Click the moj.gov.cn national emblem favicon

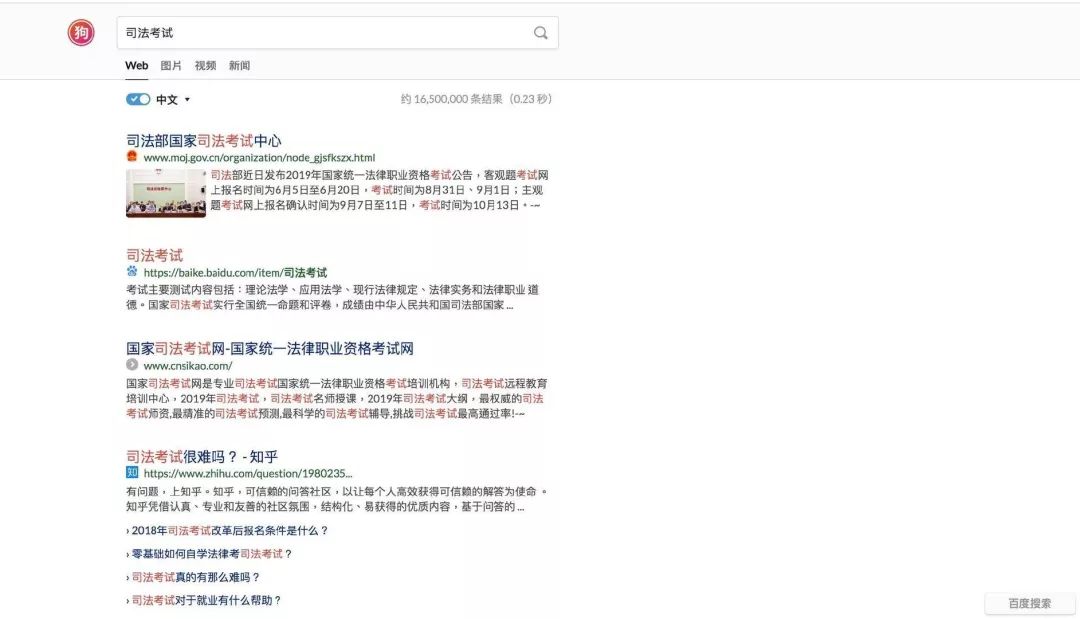click(x=132, y=156)
